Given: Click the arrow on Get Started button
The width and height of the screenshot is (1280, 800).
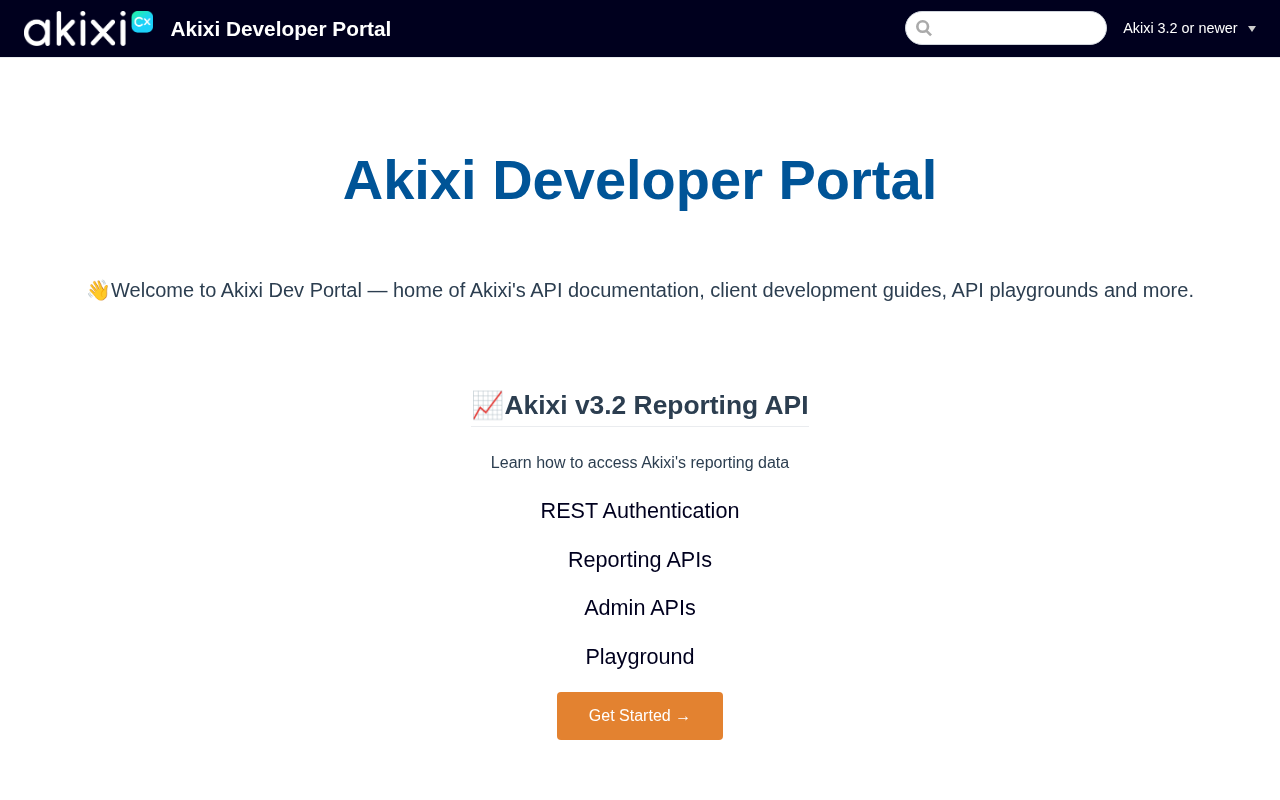Looking at the screenshot, I should tap(683, 717).
